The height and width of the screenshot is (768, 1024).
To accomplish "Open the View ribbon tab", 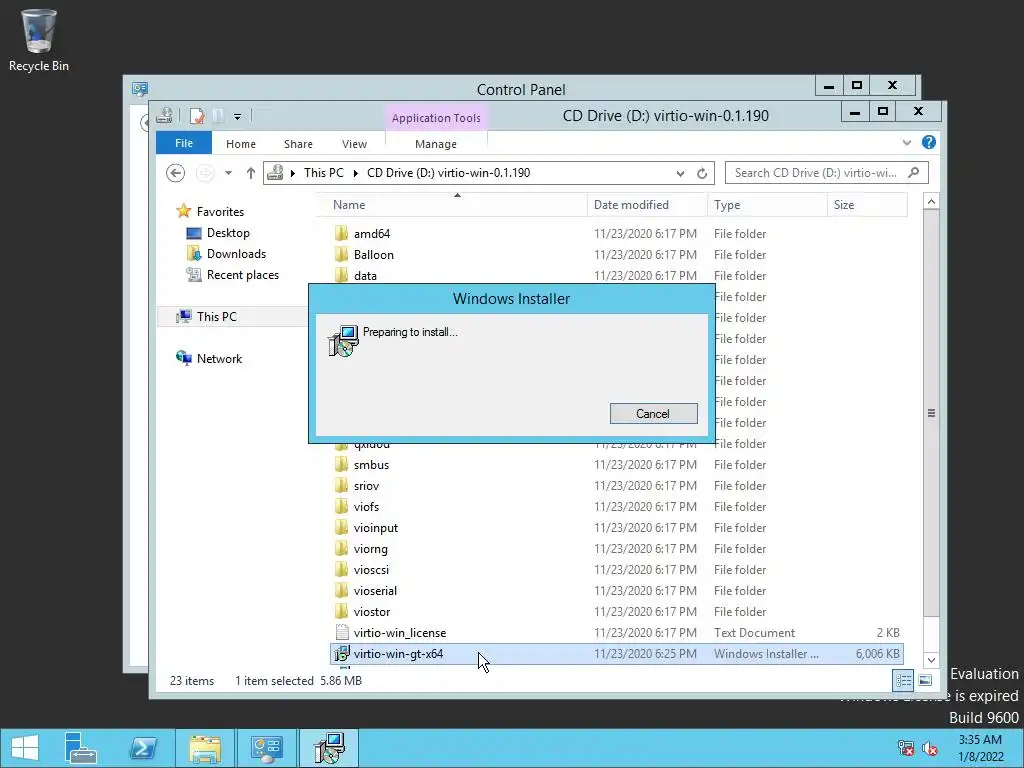I will click(x=355, y=144).
